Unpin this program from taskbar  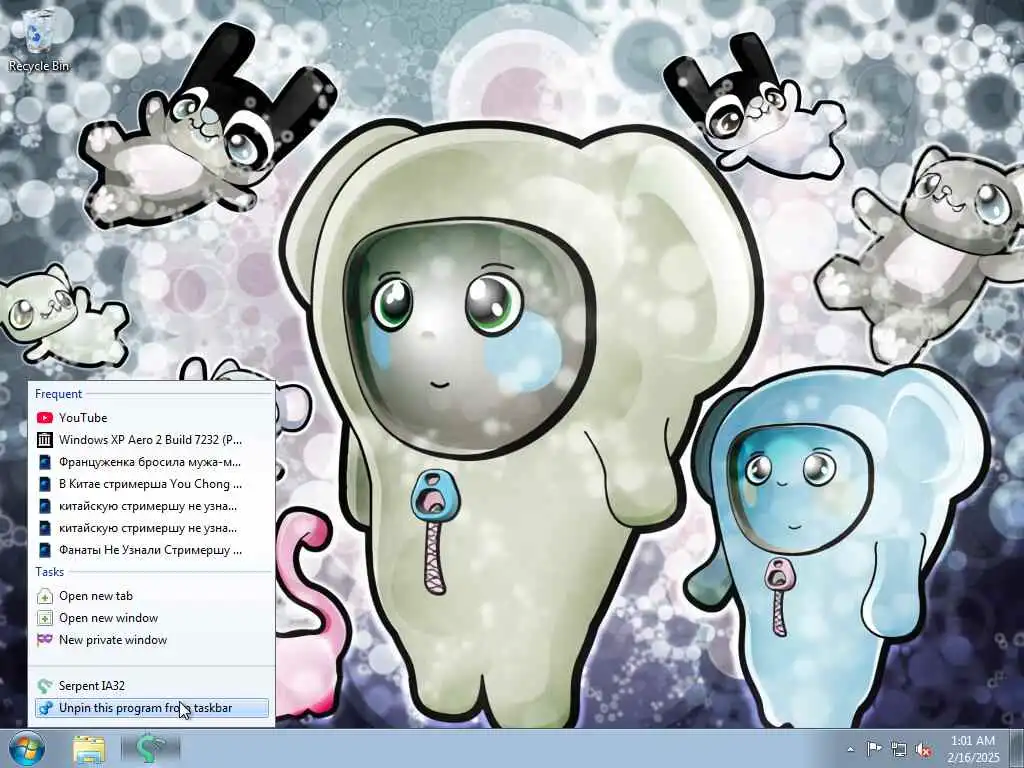pos(152,708)
